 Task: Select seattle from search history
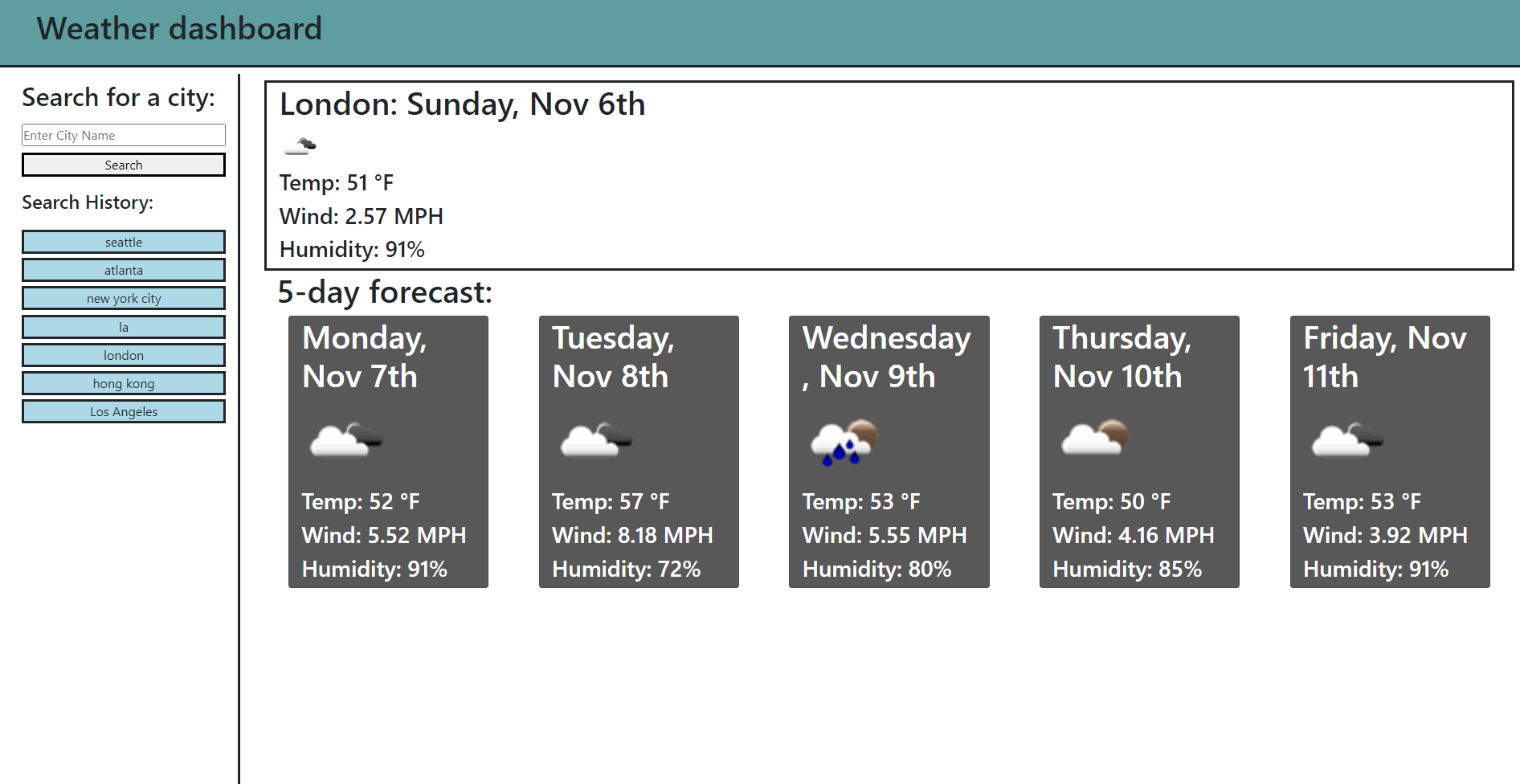(x=124, y=242)
